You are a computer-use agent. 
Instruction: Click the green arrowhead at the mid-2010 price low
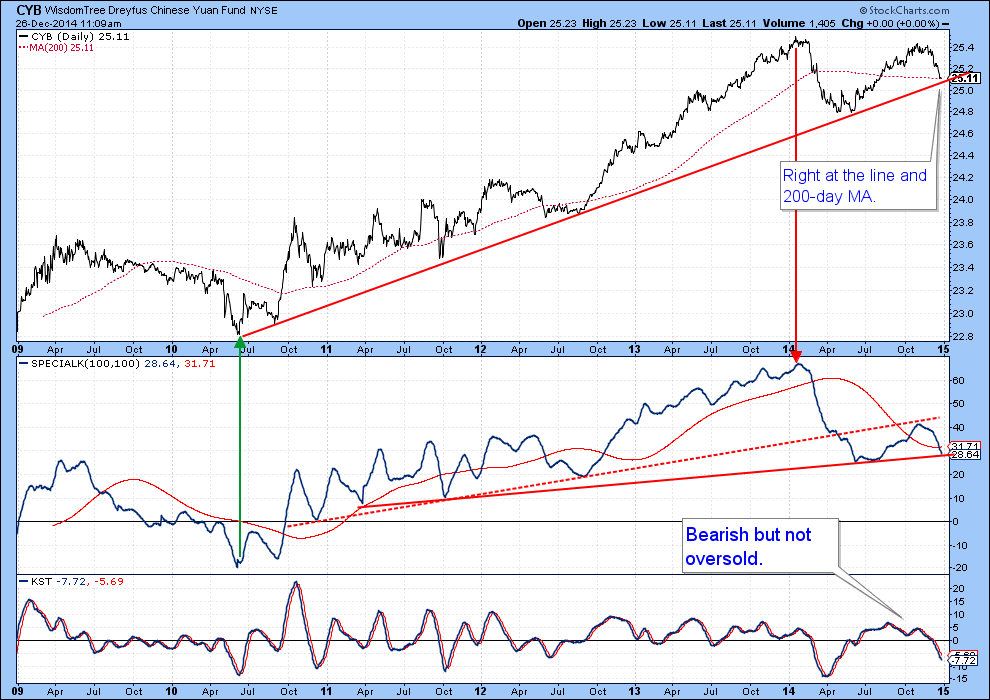pos(239,342)
